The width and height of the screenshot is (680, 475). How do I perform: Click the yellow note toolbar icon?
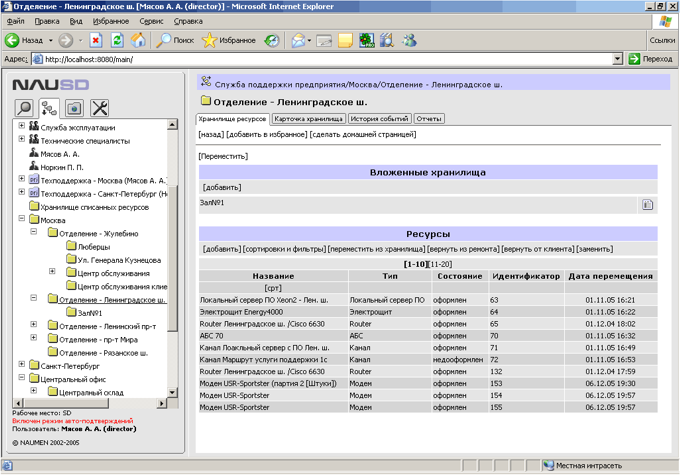pos(345,40)
